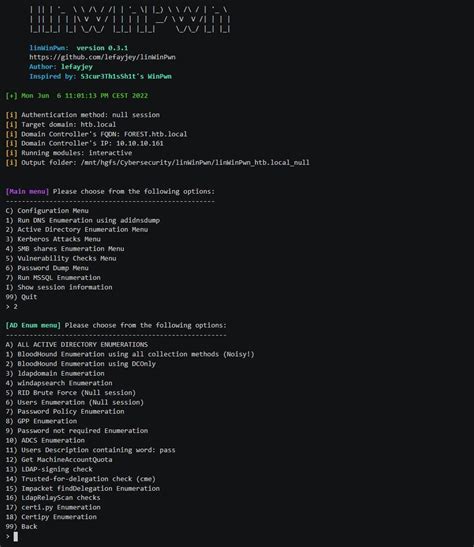Click the Password Dump Menu line
Screen dimensions: 474x547
click(47, 268)
